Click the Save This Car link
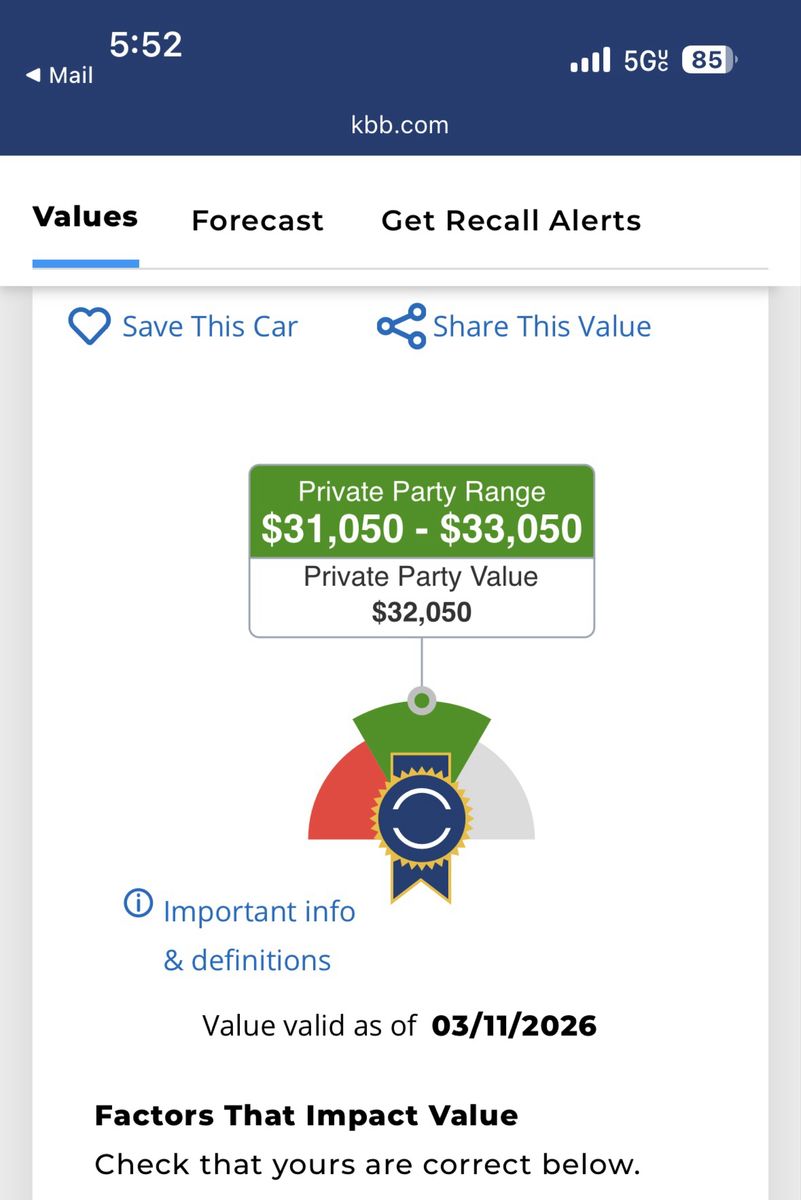This screenshot has height=1200, width=801. [210, 327]
